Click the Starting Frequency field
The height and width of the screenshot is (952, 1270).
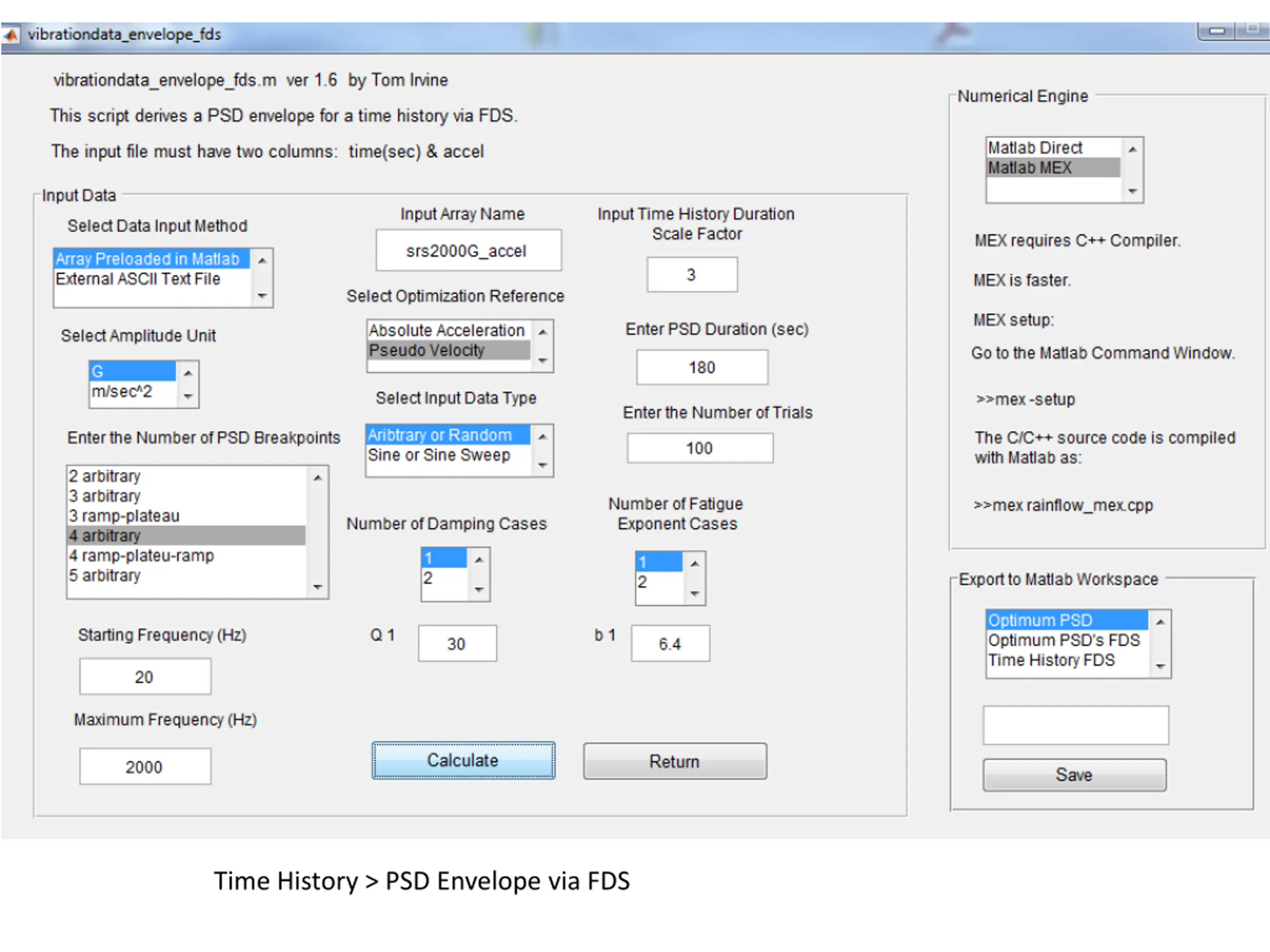(145, 676)
